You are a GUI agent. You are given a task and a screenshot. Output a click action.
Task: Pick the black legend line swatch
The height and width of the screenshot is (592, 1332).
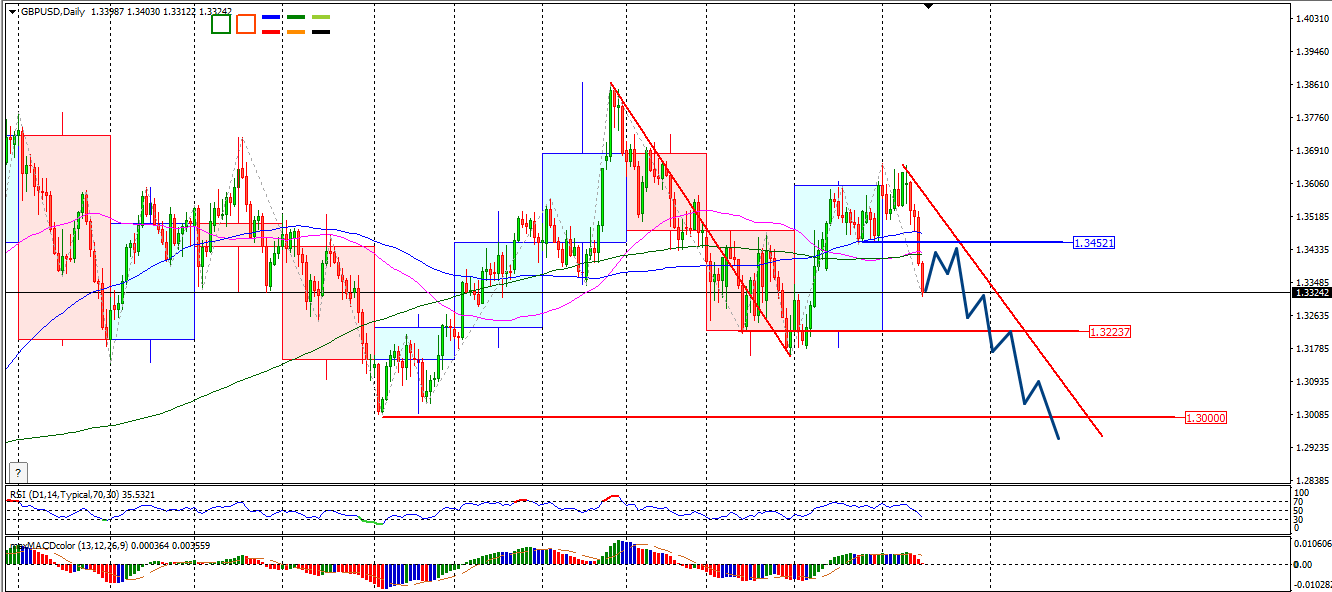pyautogui.click(x=320, y=31)
